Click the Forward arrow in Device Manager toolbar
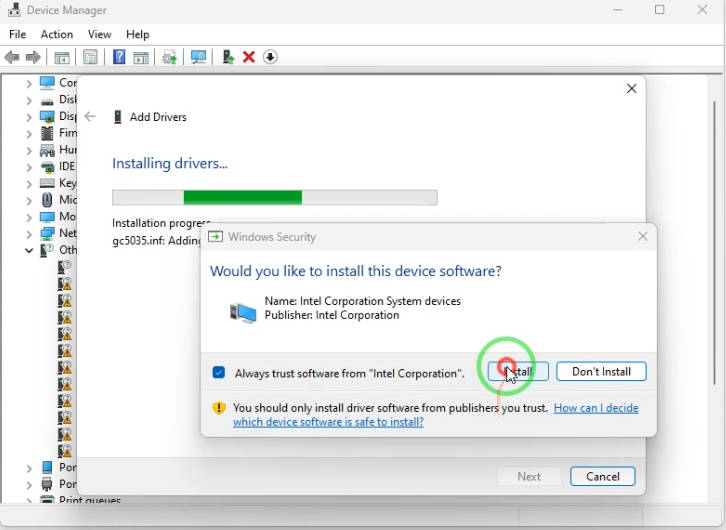 (x=33, y=57)
